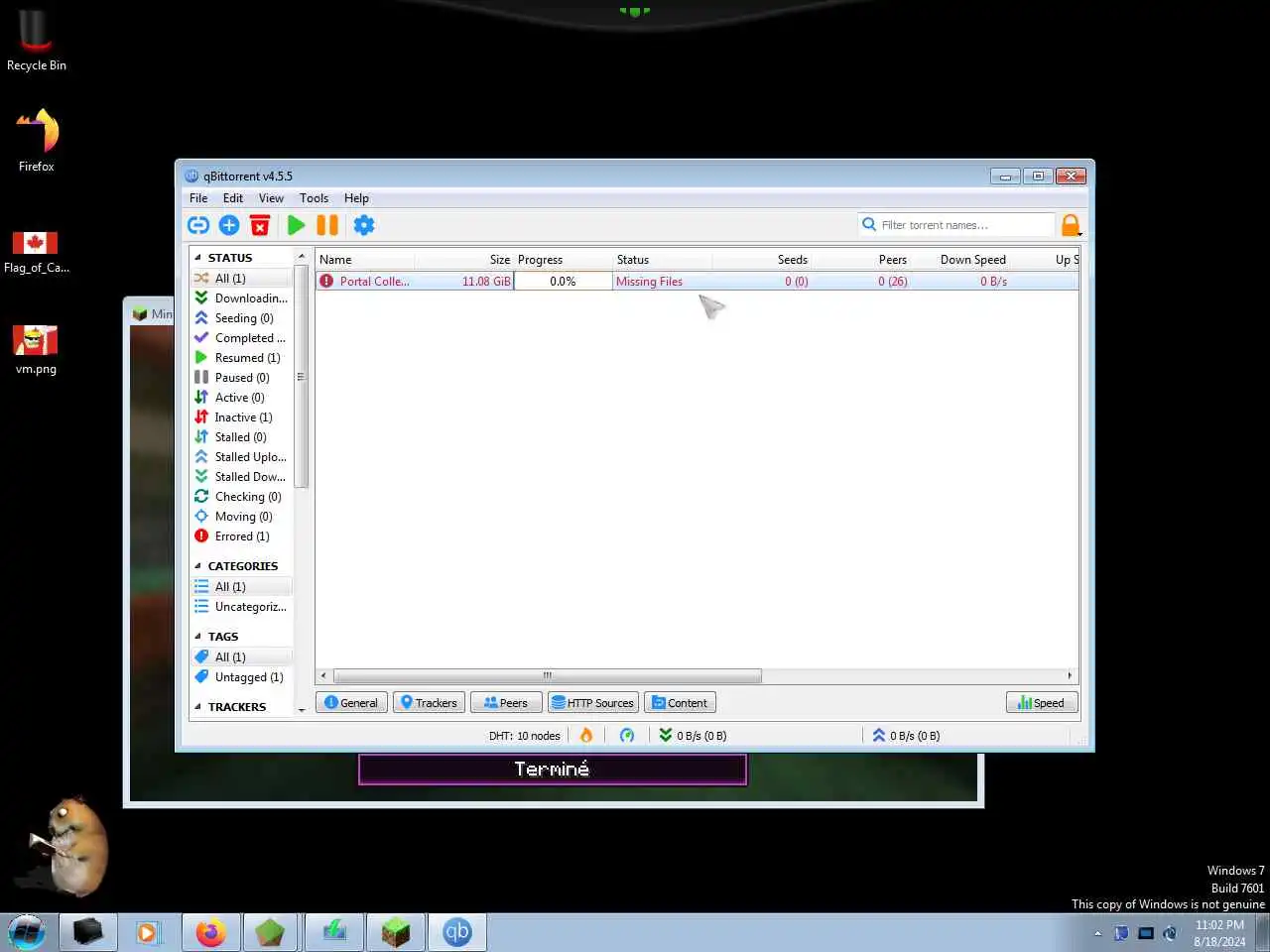Switch to the HTTP Sources tab
Screen dimensions: 1270x952
tap(592, 703)
